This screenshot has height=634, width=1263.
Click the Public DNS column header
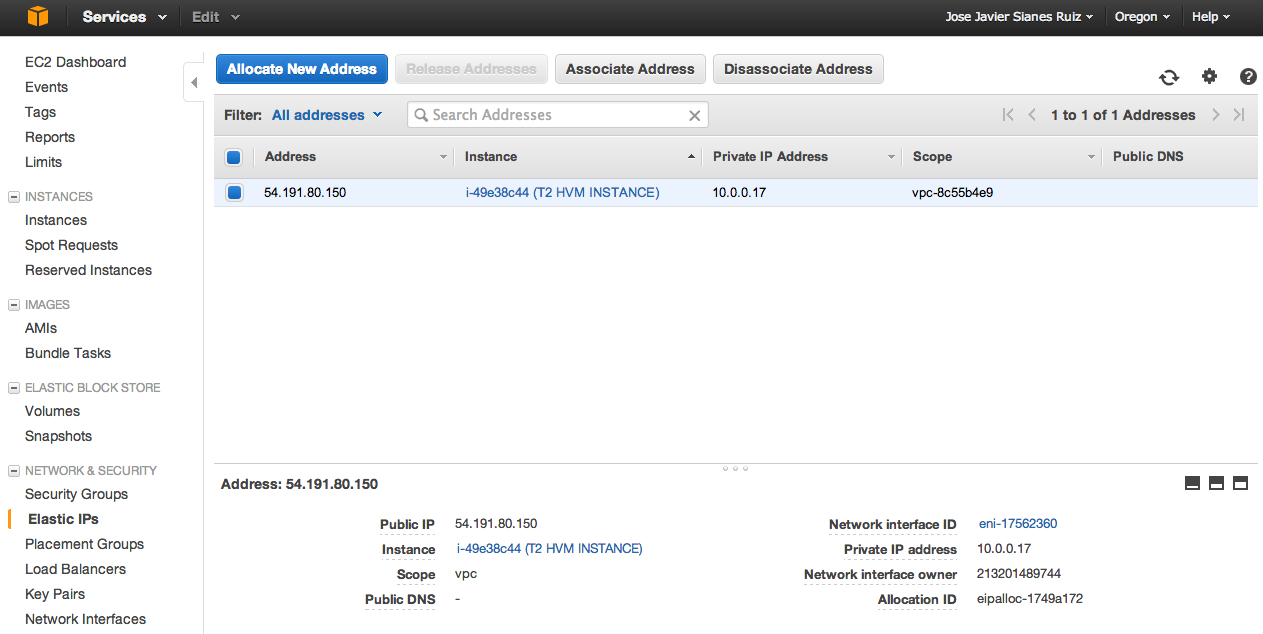(x=1148, y=157)
